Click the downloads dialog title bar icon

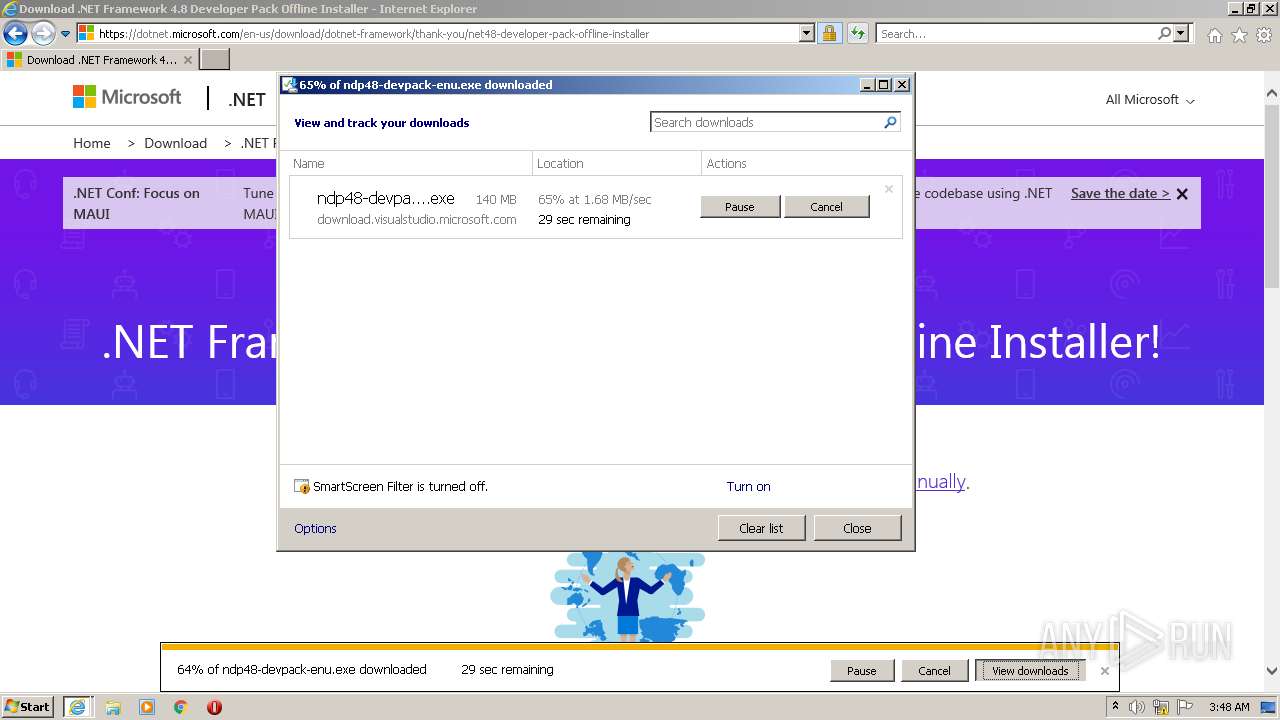[x=288, y=85]
